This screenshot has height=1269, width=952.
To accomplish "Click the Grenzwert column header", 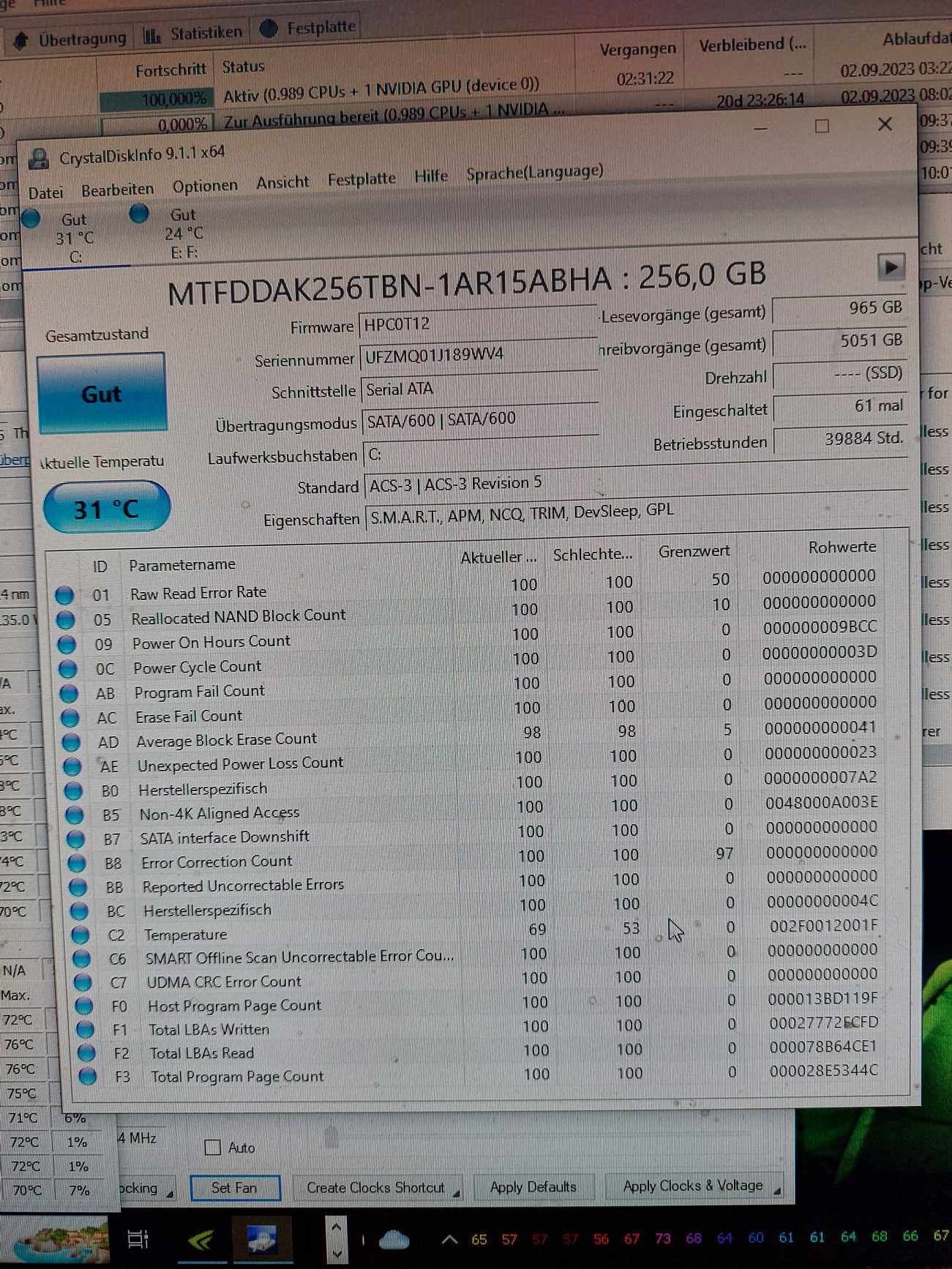I will click(694, 551).
